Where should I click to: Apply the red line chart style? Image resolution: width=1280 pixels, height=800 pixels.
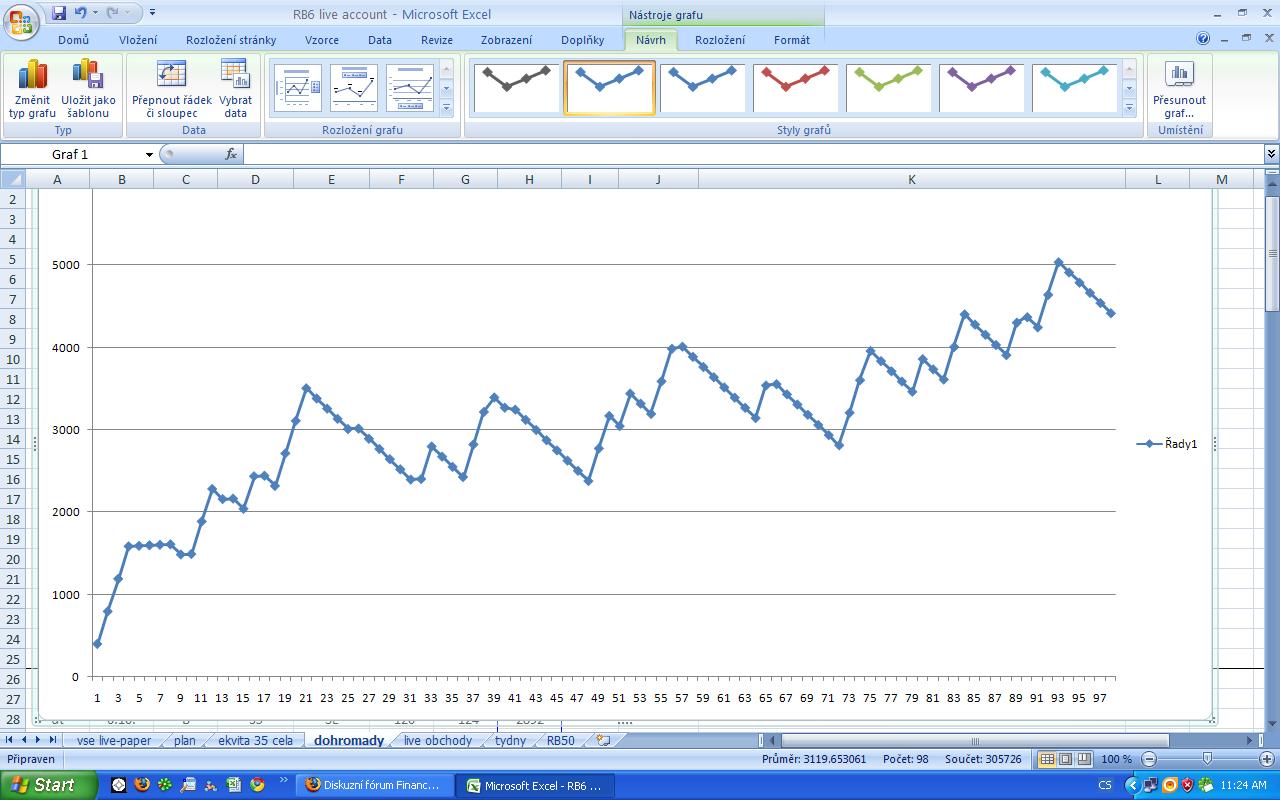click(795, 87)
